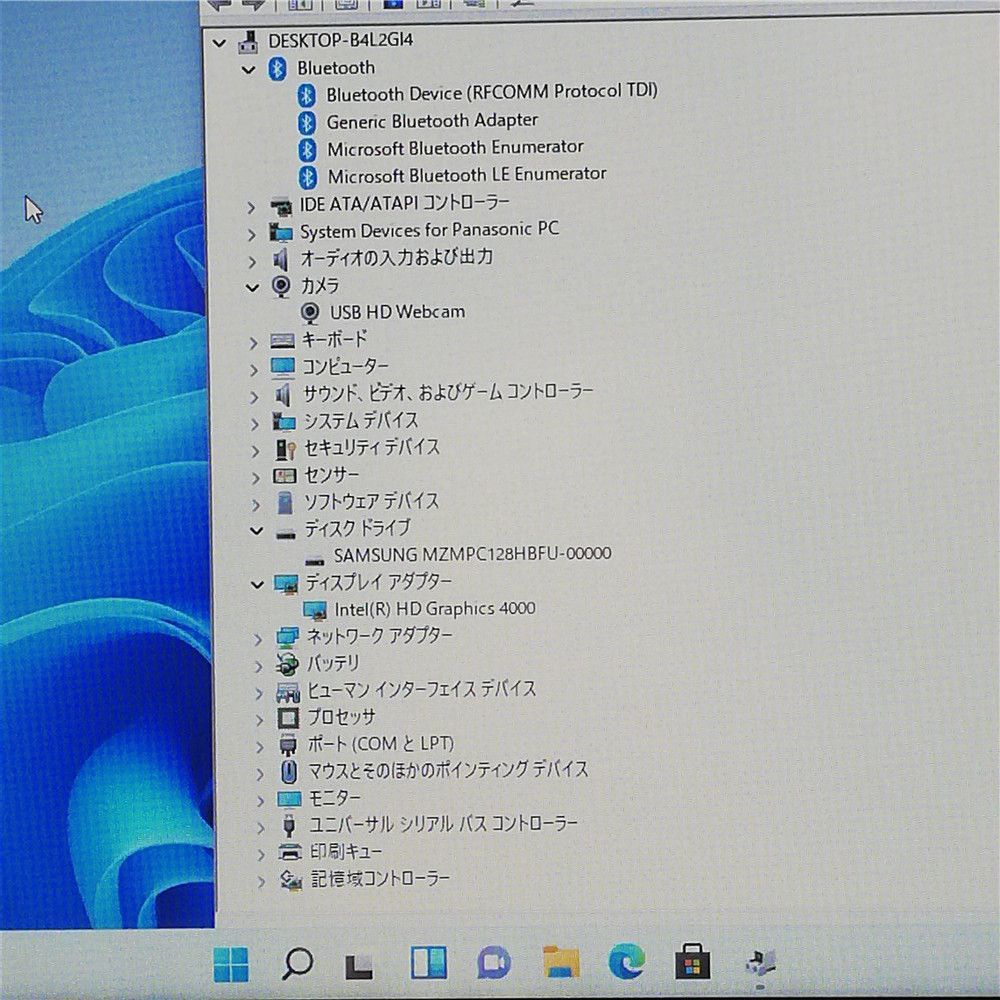Select Intel(R) HD Graphics 4000 entry
Image resolution: width=1000 pixels, height=1000 pixels.
point(435,609)
